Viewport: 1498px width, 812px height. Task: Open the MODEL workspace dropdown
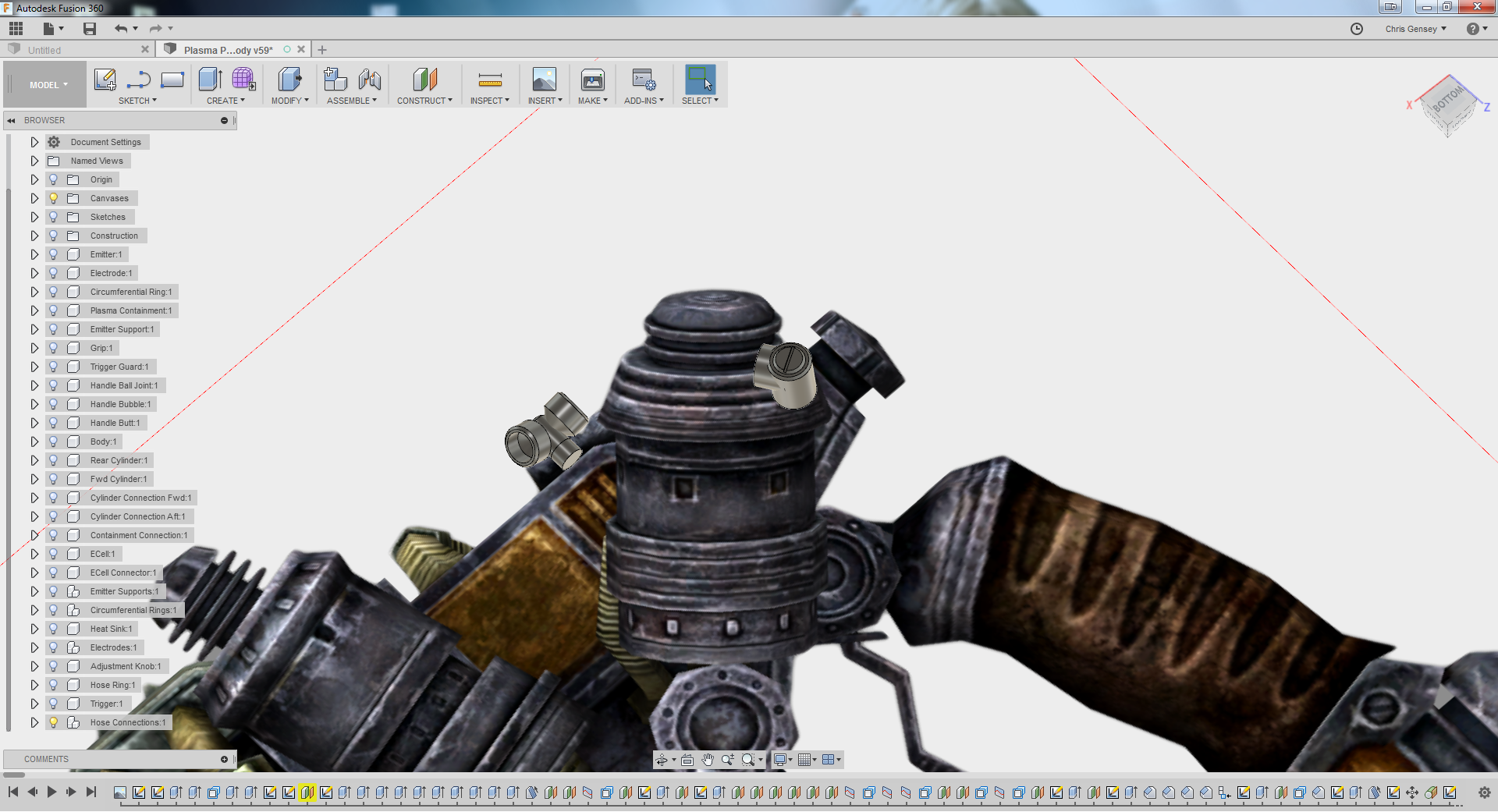(48, 85)
